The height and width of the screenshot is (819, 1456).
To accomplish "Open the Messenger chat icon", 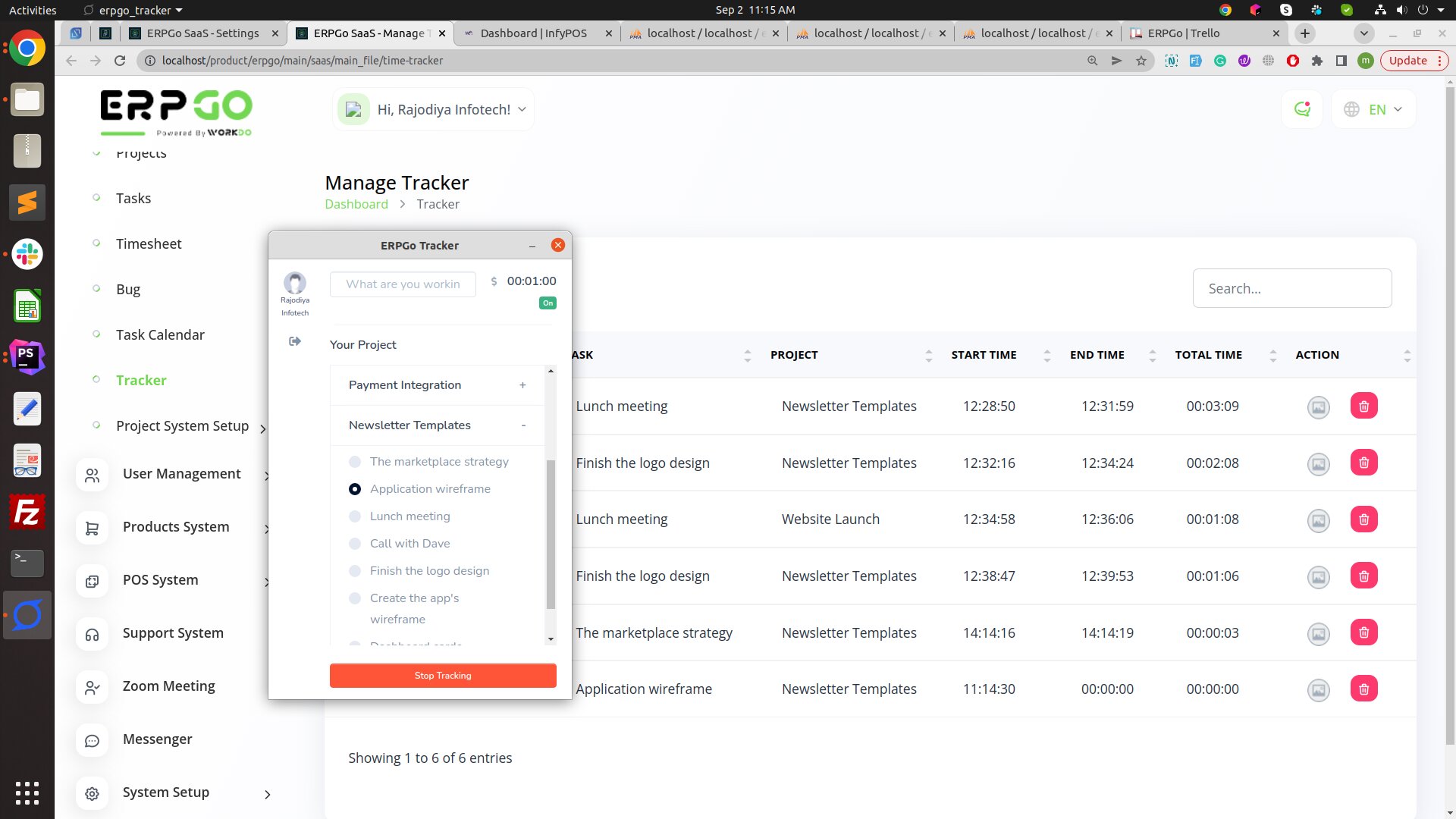I will [x=92, y=740].
